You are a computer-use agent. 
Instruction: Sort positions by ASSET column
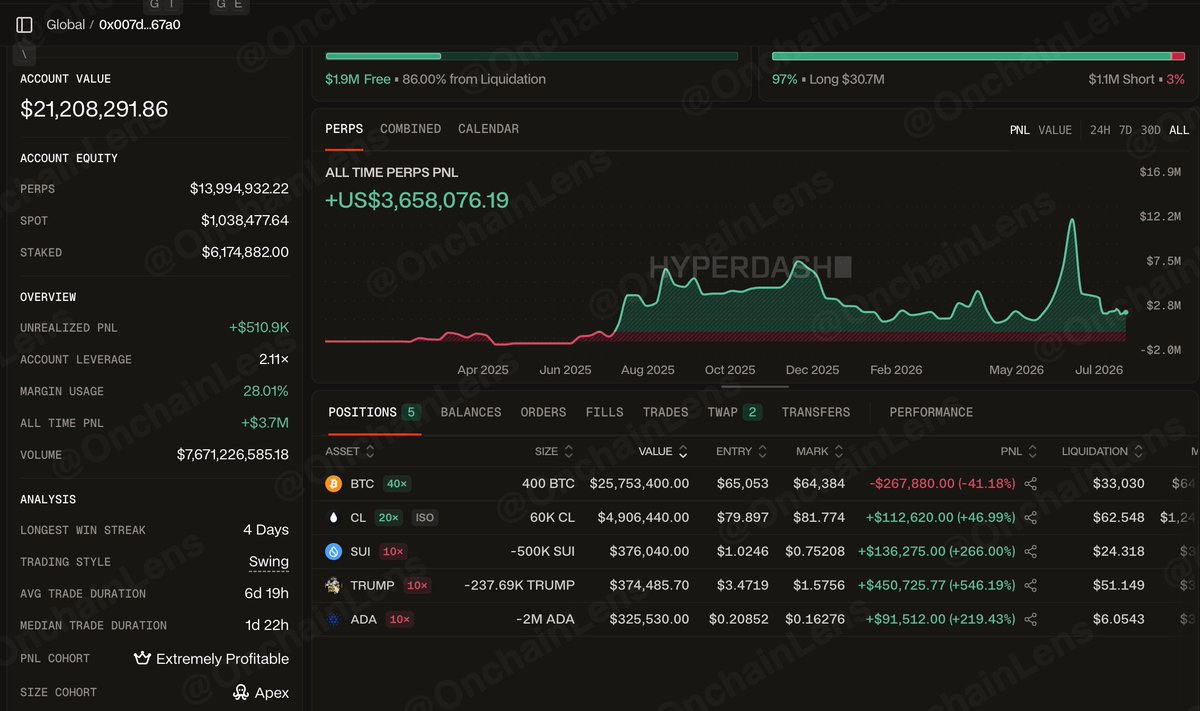click(x=350, y=452)
